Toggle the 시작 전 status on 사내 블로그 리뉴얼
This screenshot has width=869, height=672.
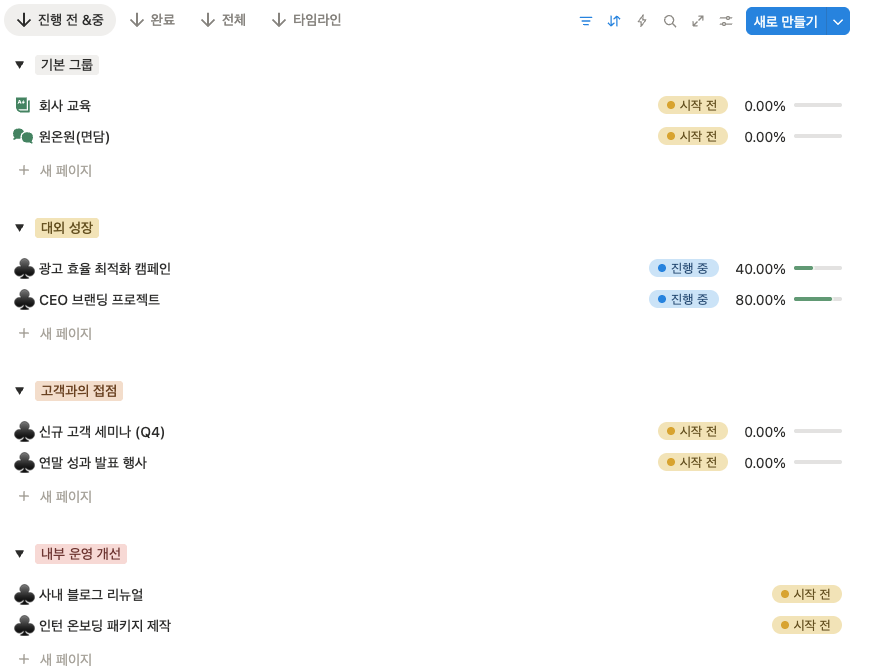click(x=806, y=593)
